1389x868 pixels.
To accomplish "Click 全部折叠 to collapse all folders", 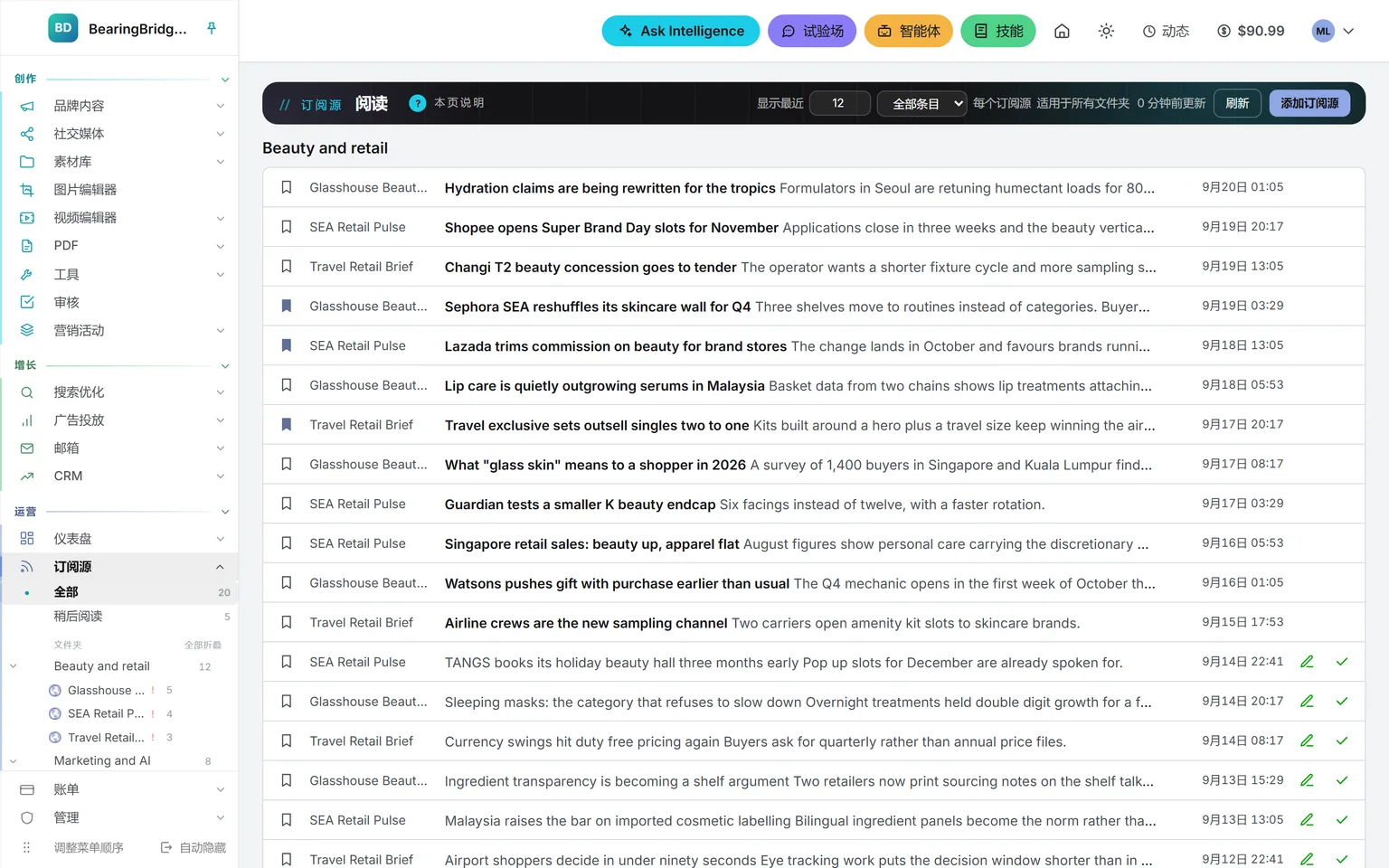I will (203, 645).
